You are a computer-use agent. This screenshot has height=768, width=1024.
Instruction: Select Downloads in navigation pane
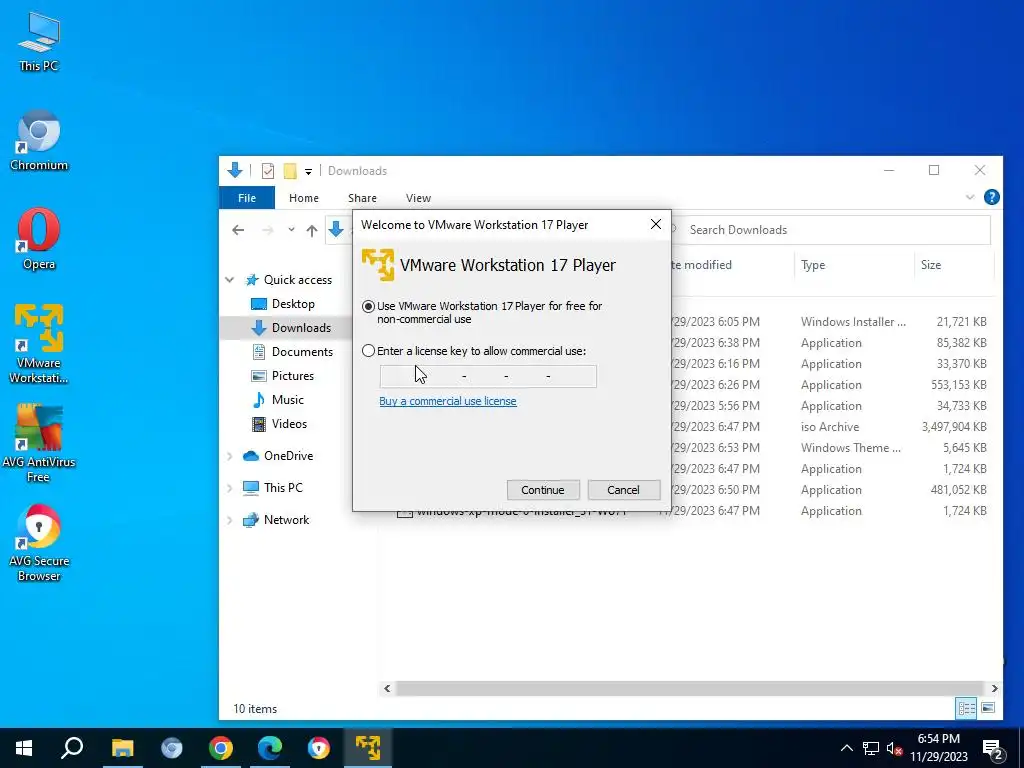tap(301, 328)
